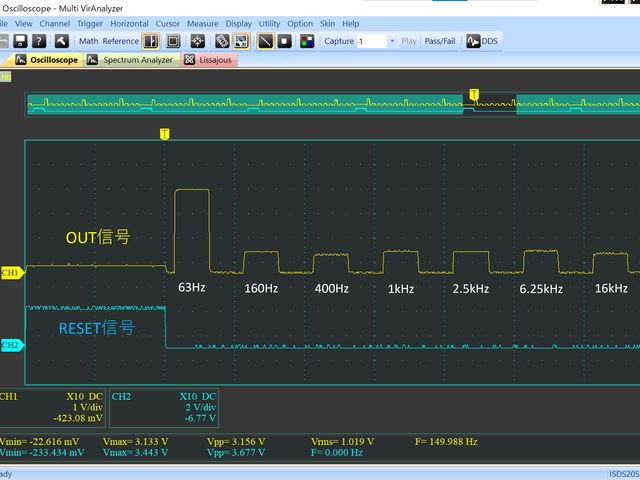Click the Math button
This screenshot has width=640, height=480.
[x=89, y=41]
